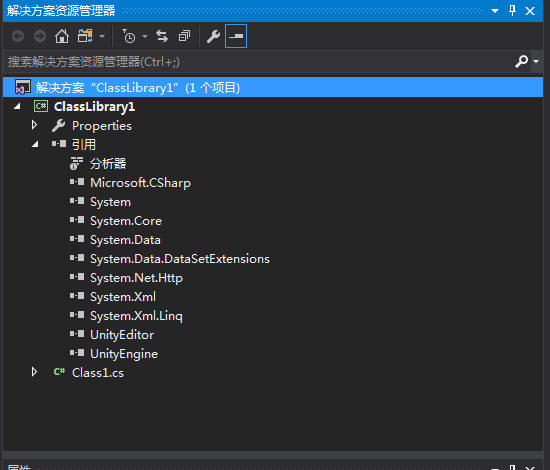Click the Home icon in Solution Explorer toolbar
This screenshot has width=550, height=470.
click(62, 36)
